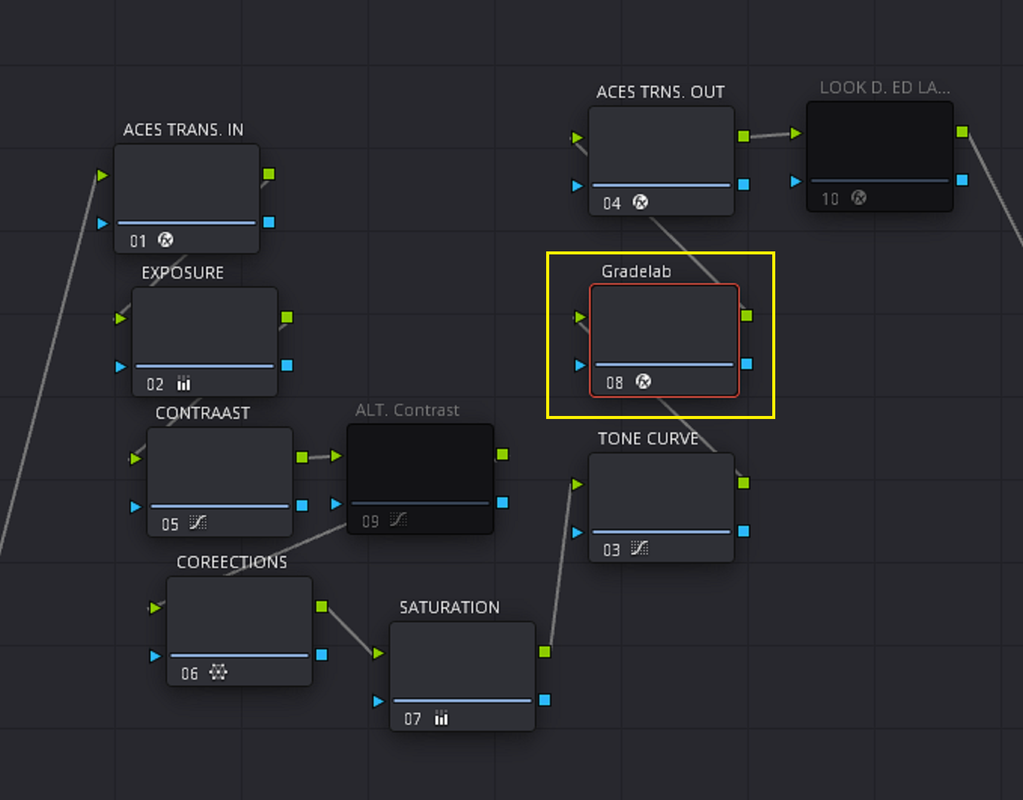1023x800 pixels.
Task: Click the SATURATION node label
Action: point(450,608)
